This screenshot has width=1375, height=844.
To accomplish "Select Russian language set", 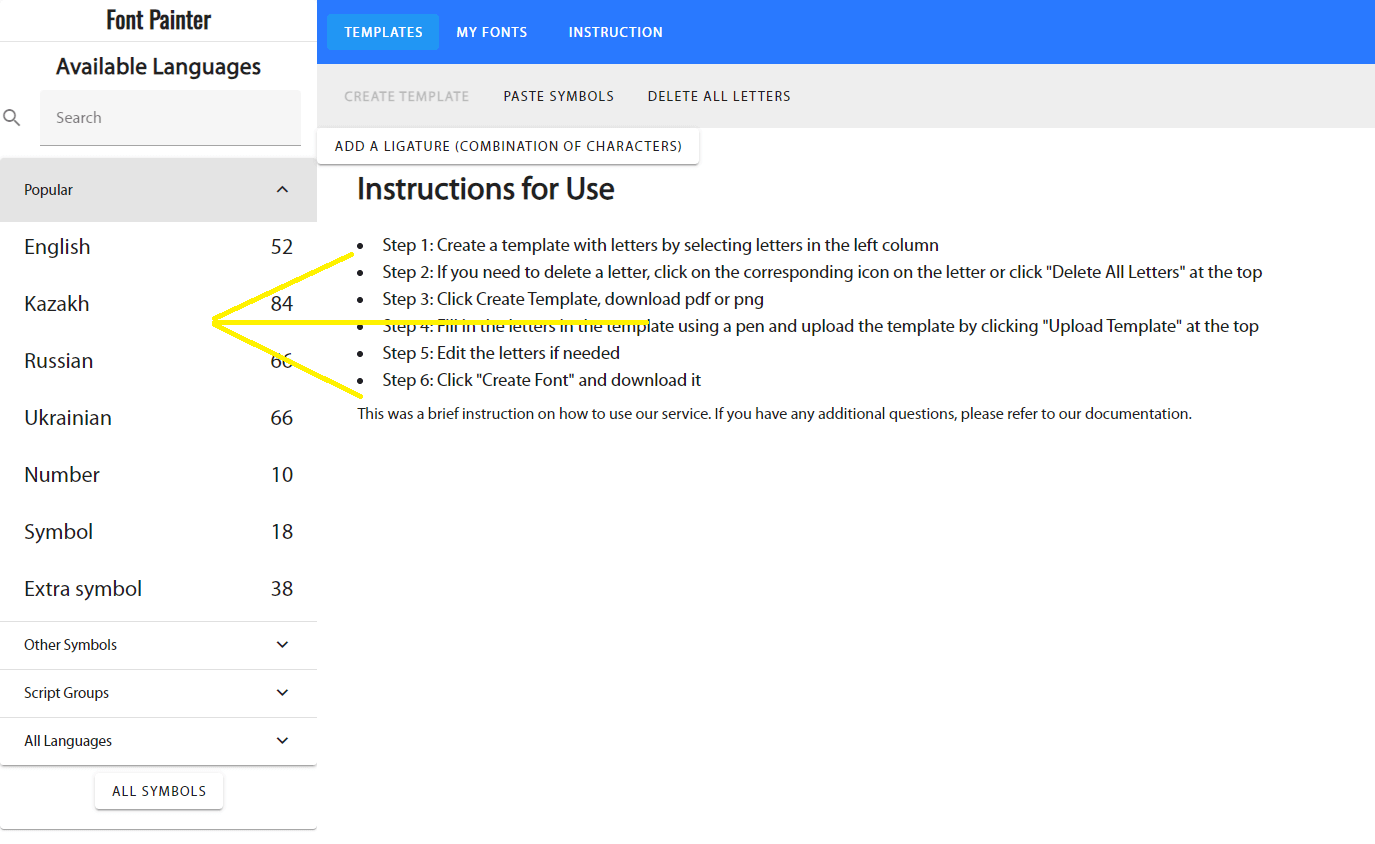I will (158, 361).
